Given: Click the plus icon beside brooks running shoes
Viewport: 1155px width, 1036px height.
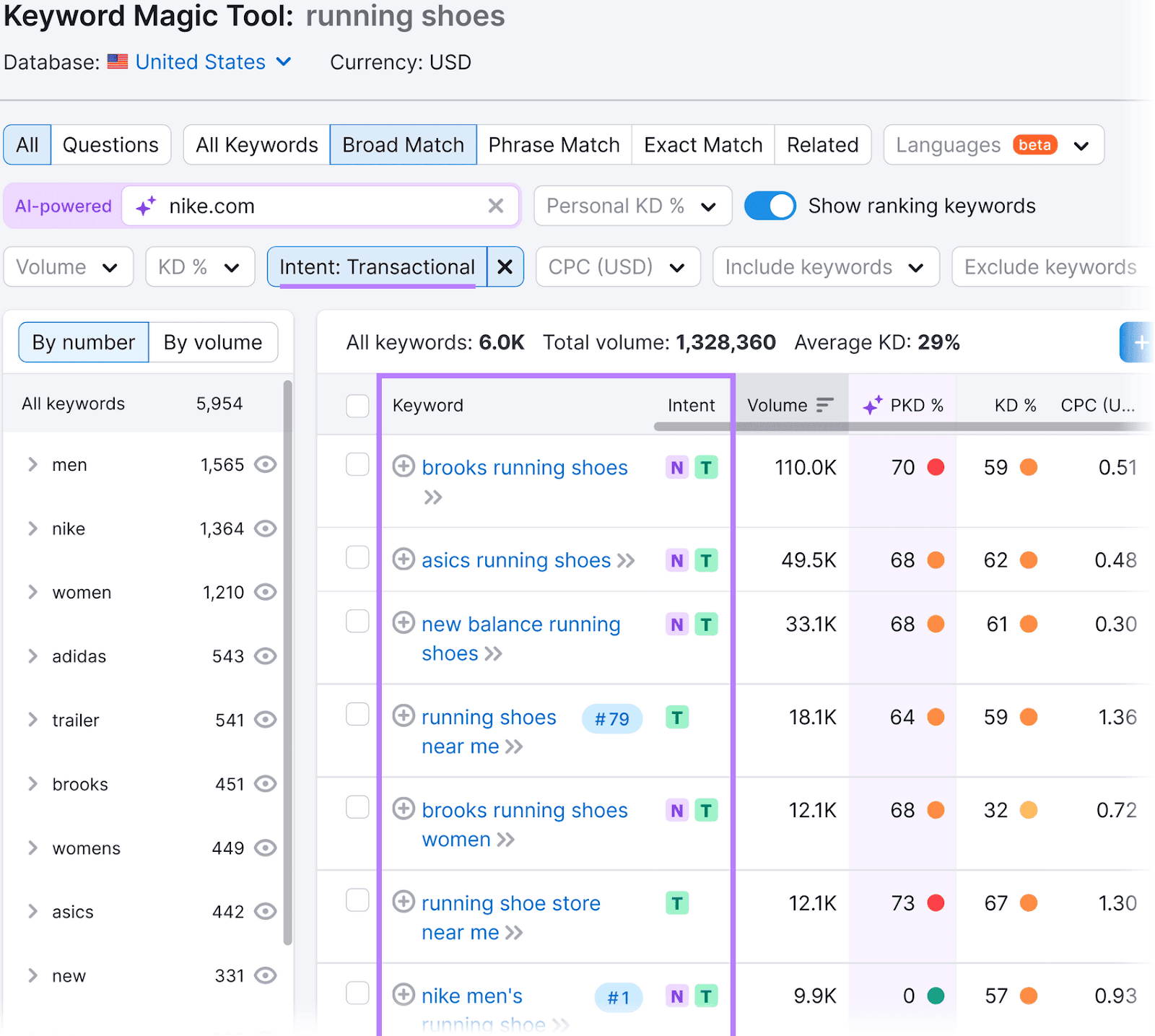Looking at the screenshot, I should click(404, 467).
